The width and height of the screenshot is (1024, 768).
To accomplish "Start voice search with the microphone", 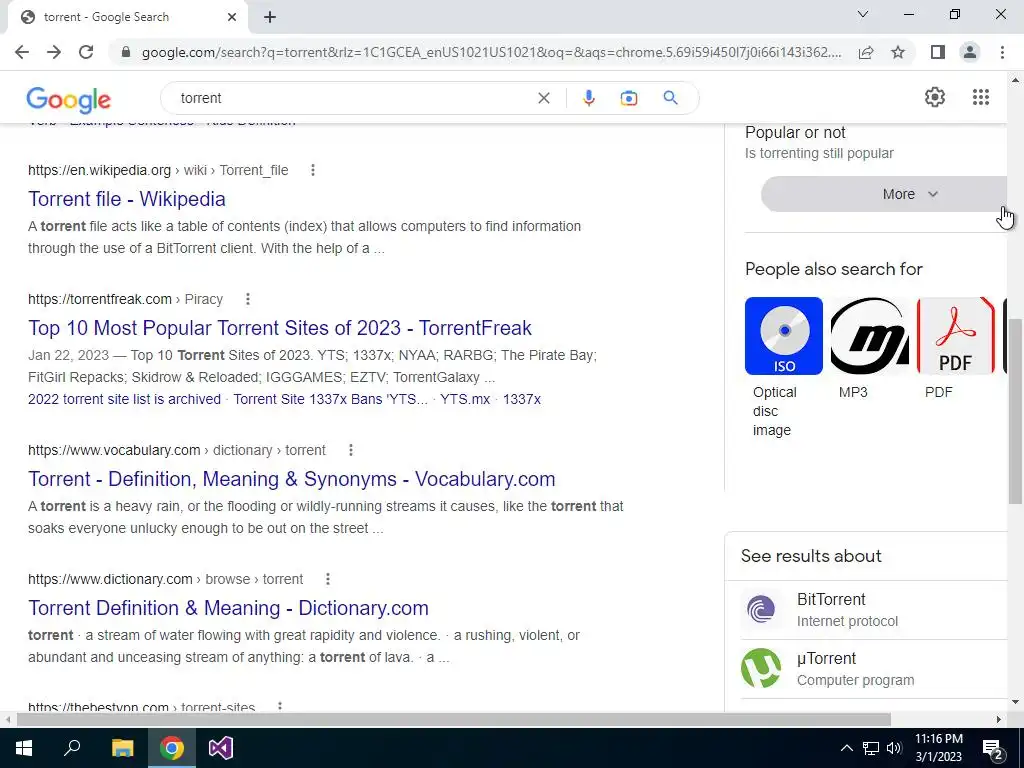I will [x=588, y=98].
